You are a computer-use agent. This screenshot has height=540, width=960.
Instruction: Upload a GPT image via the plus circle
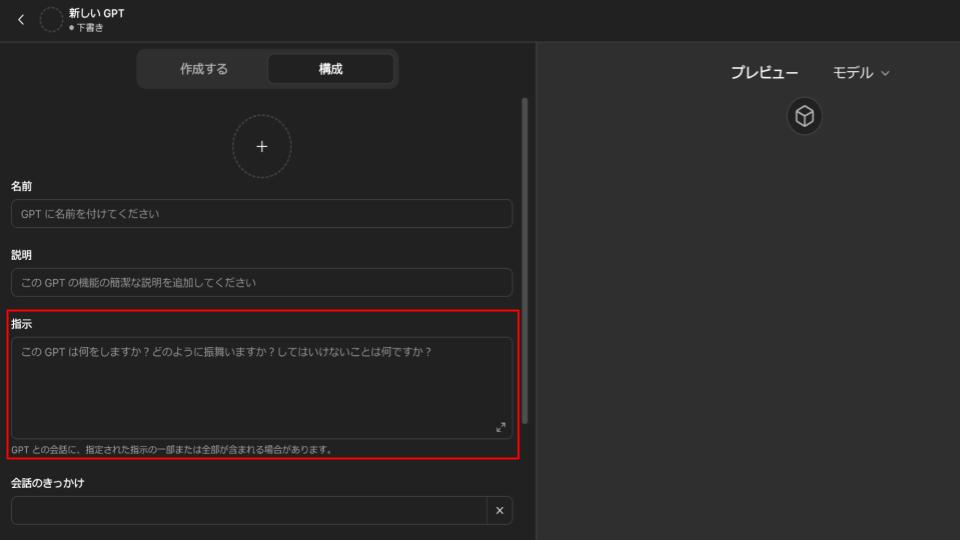(262, 147)
